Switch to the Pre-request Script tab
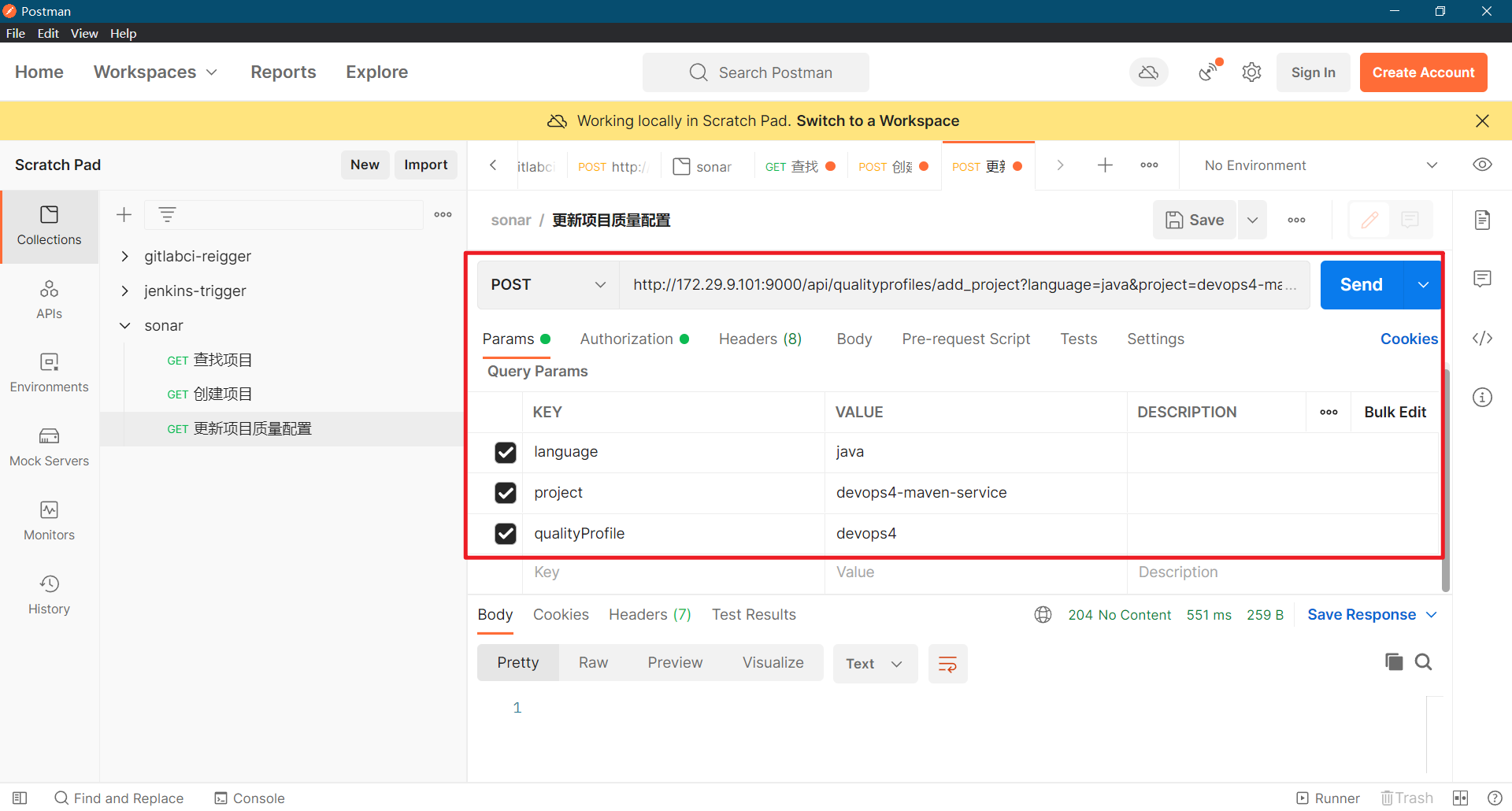 965,339
